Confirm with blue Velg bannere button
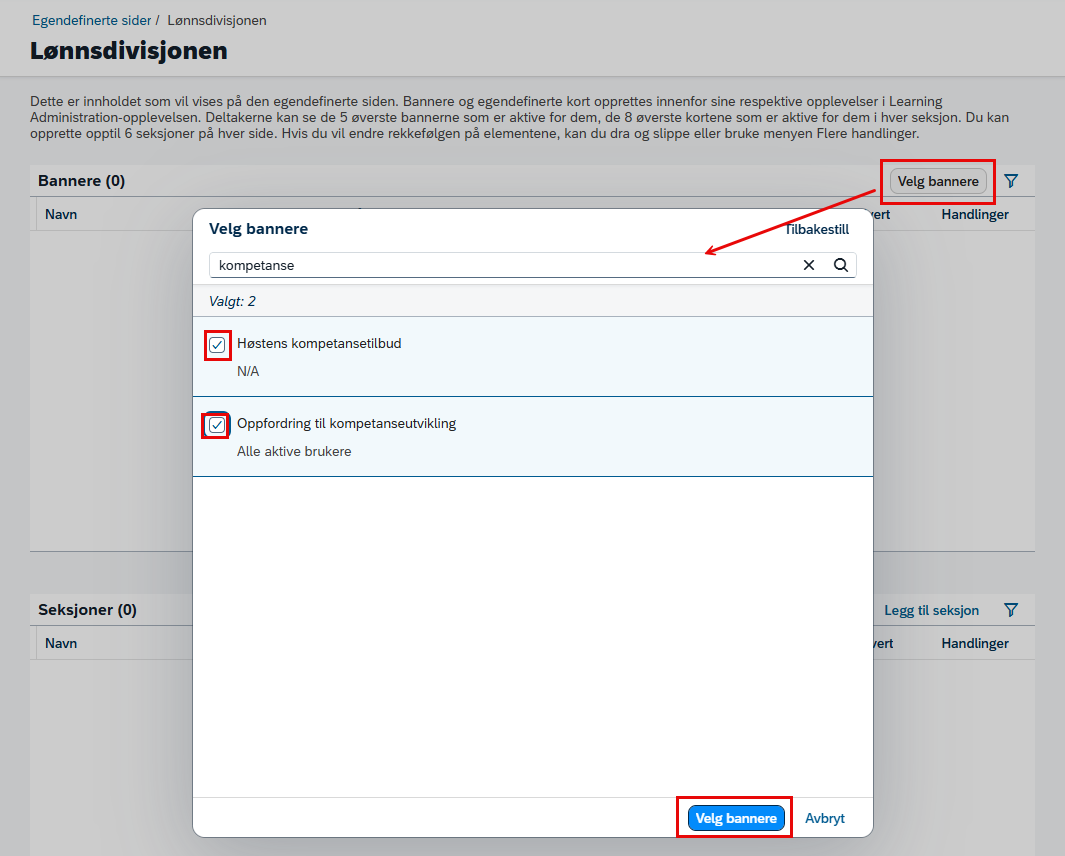Image resolution: width=1065 pixels, height=856 pixels. (736, 818)
